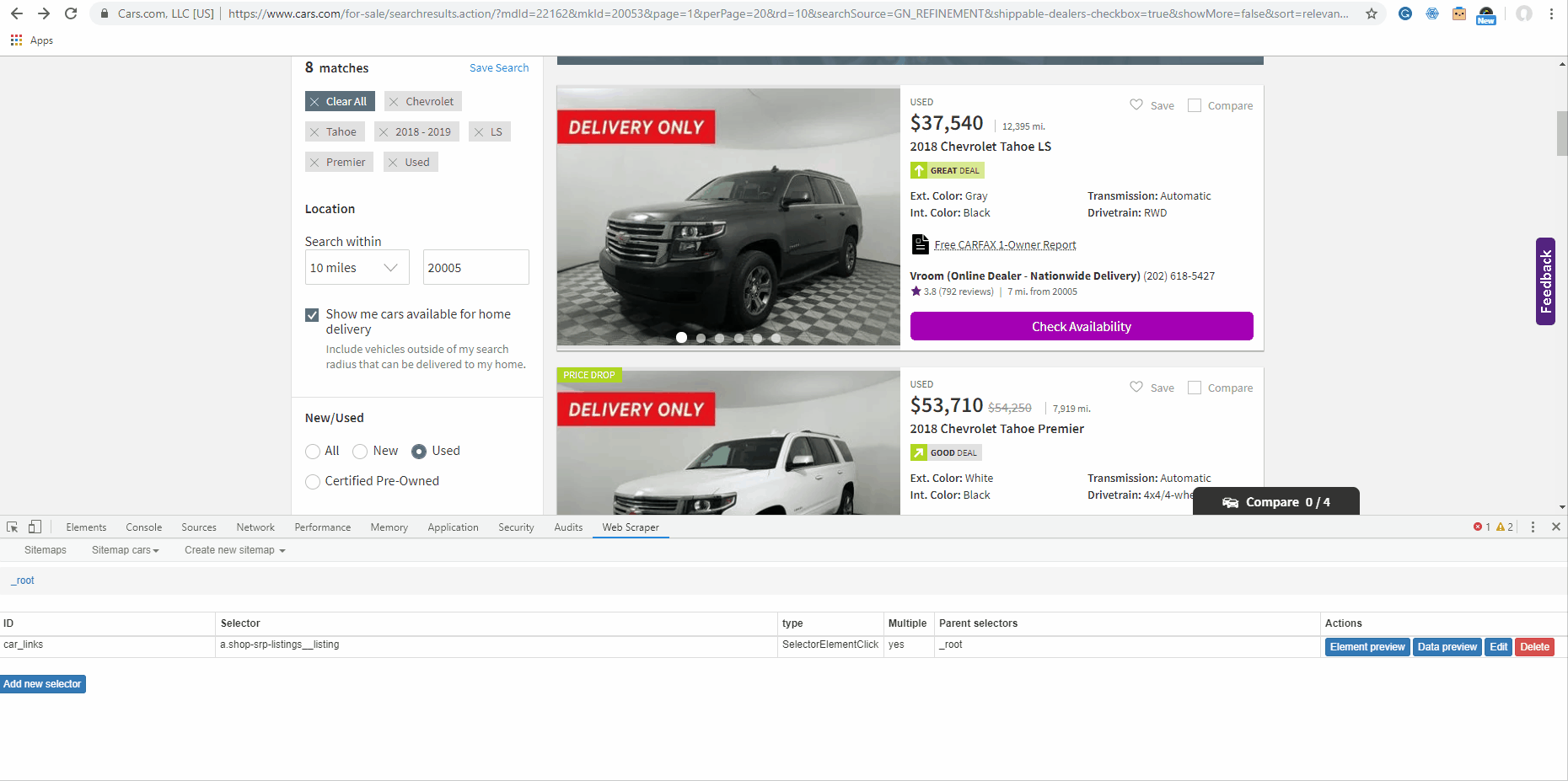Image resolution: width=1568 pixels, height=781 pixels.
Task: Click Data preview for car_links selector
Action: click(x=1447, y=647)
